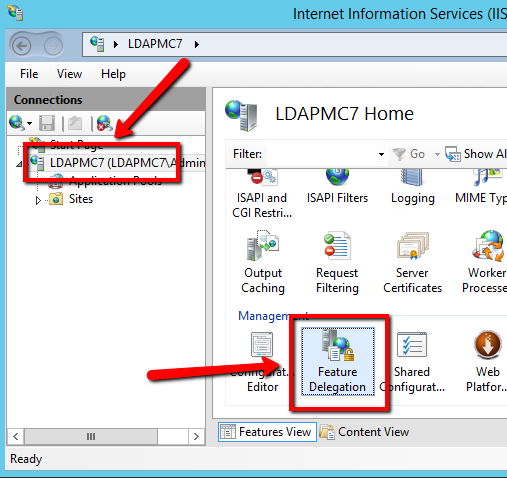
Task: Click the Connections panel header
Action: (x=106, y=100)
